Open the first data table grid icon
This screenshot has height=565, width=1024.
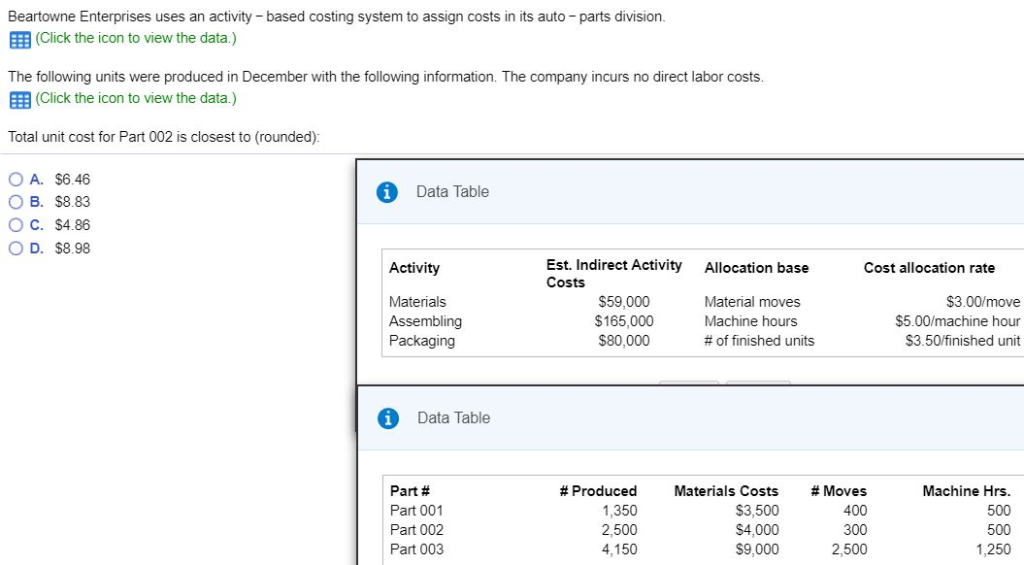pyautogui.click(x=20, y=40)
